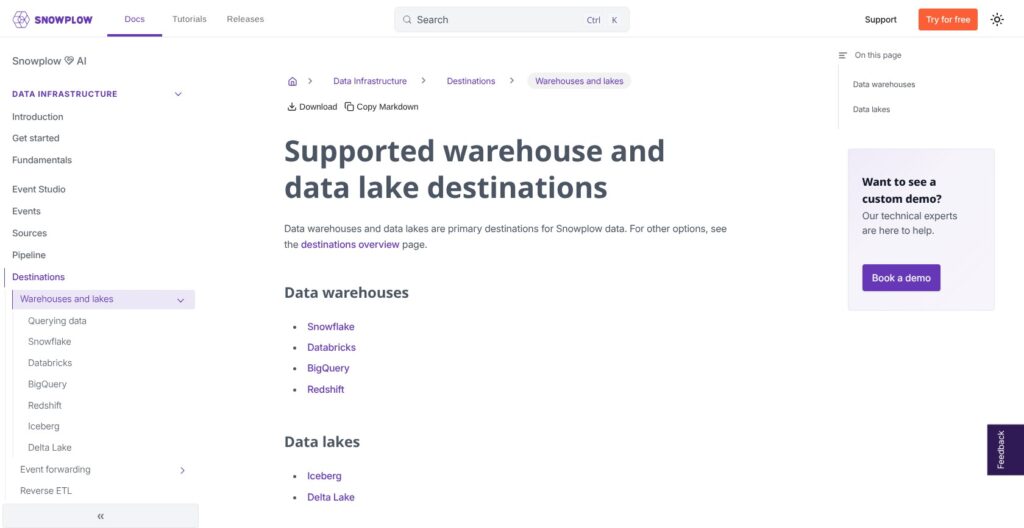
Task: Open Events in the sidebar
Action: click(26, 211)
